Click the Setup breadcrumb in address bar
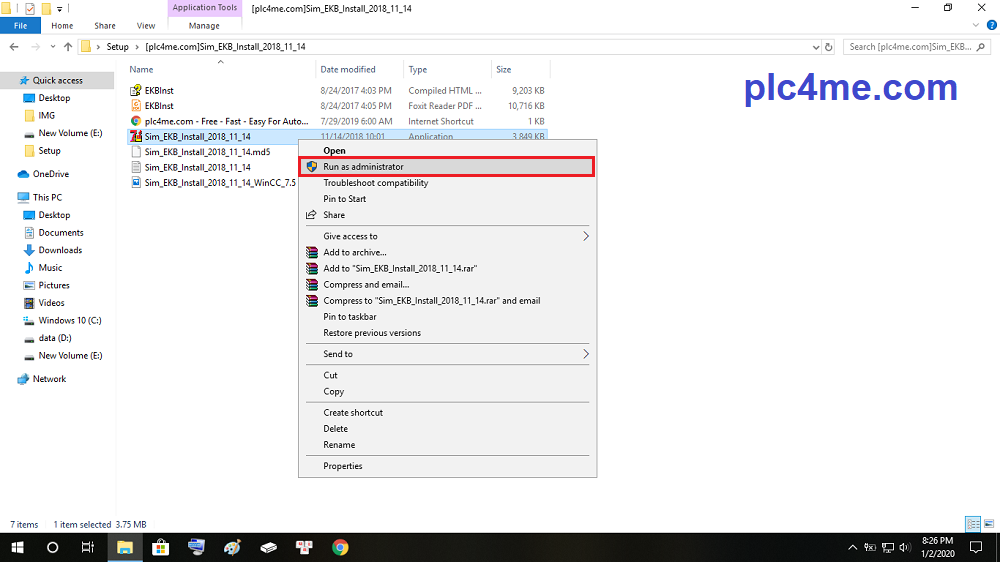 tap(118, 46)
